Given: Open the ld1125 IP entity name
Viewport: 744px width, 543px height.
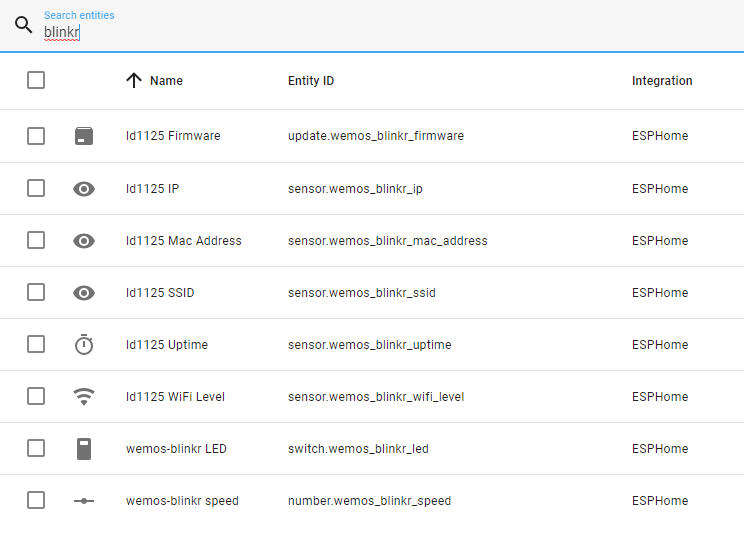Looking at the screenshot, I should [x=152, y=188].
